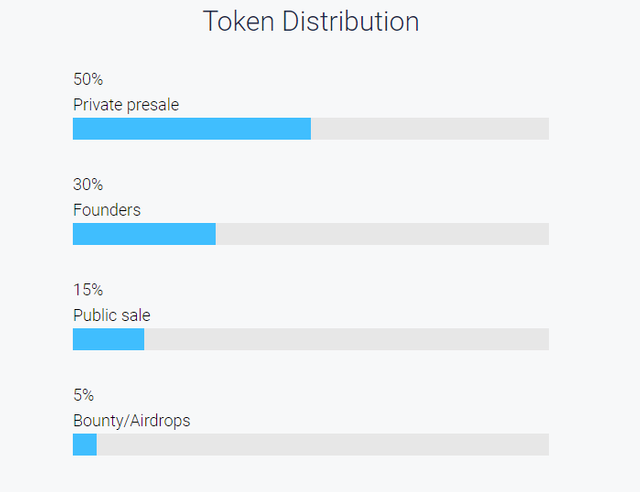Click the word presale under 50%
This screenshot has height=492, width=640.
point(153,106)
